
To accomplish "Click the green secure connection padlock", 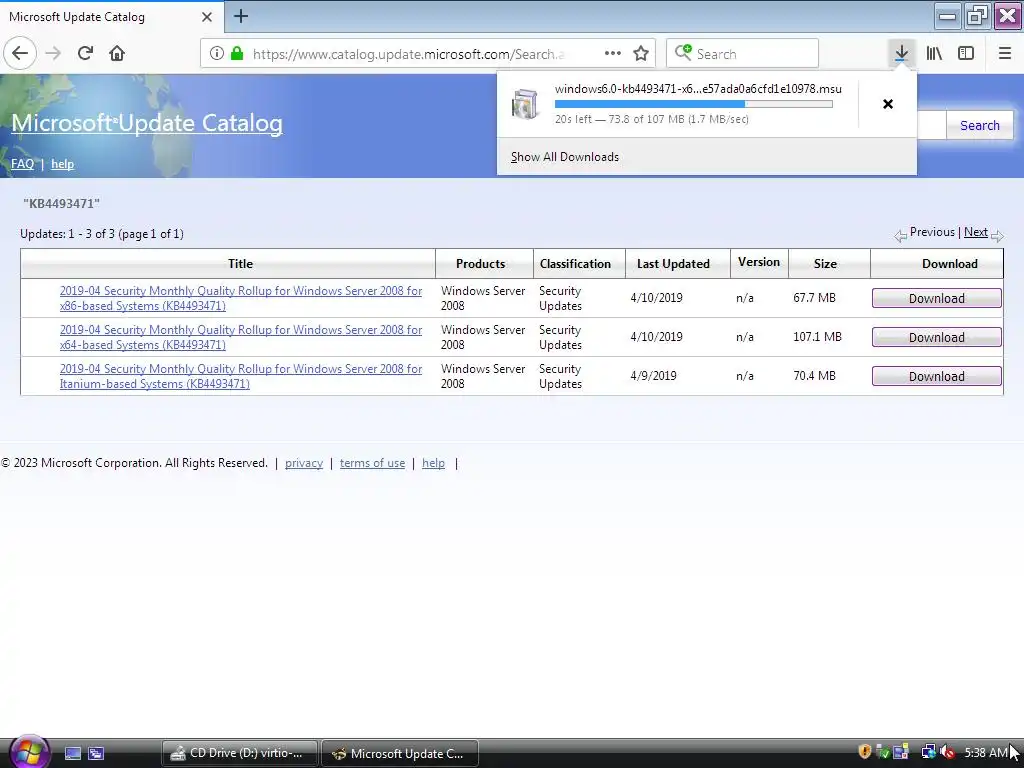I will tap(237, 54).
